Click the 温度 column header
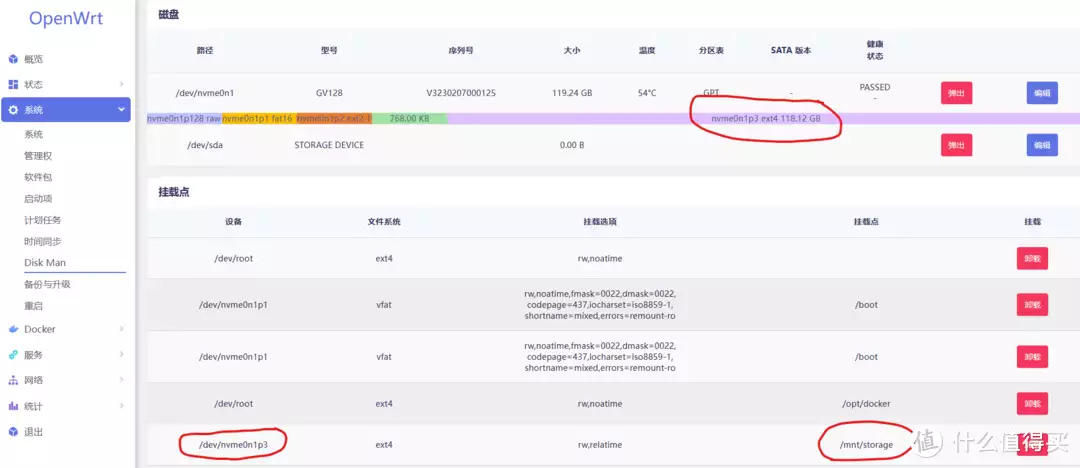Viewport: 1080px width, 468px height. (646, 50)
